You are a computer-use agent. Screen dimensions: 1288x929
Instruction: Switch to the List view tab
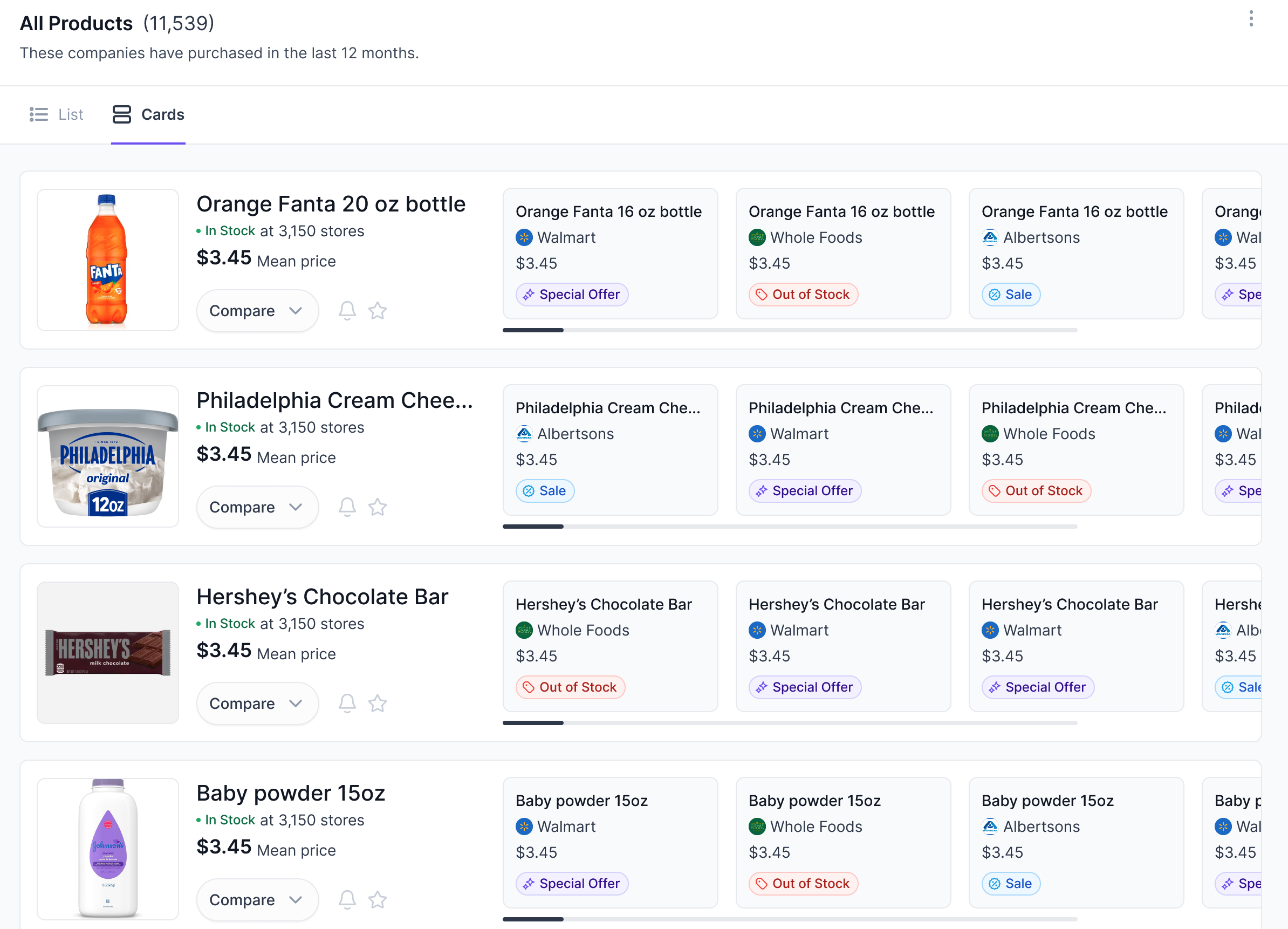56,115
